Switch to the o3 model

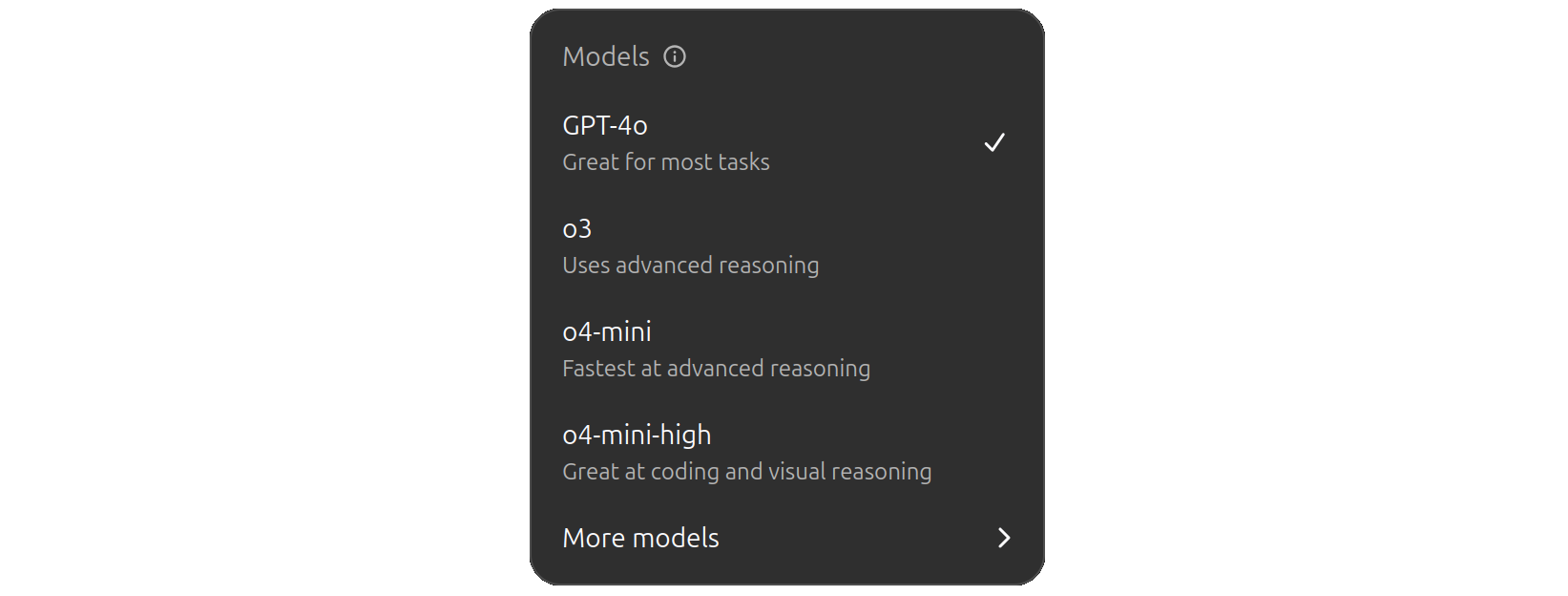[786, 245]
